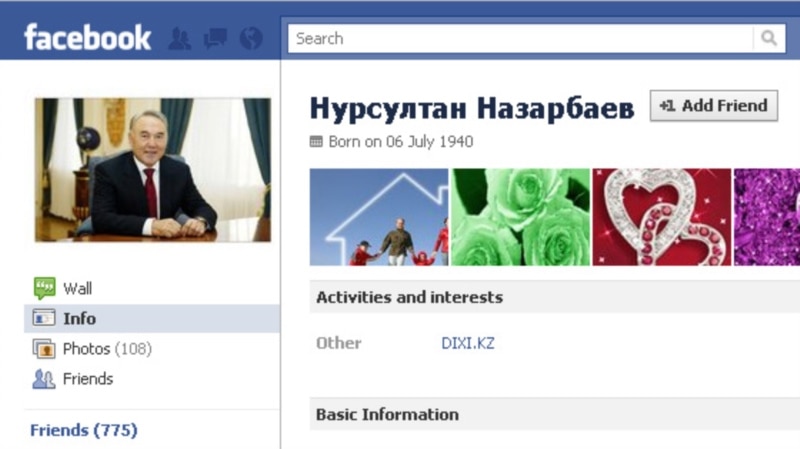This screenshot has height=449, width=800.
Task: Click the Facebook logo
Action: (x=87, y=38)
